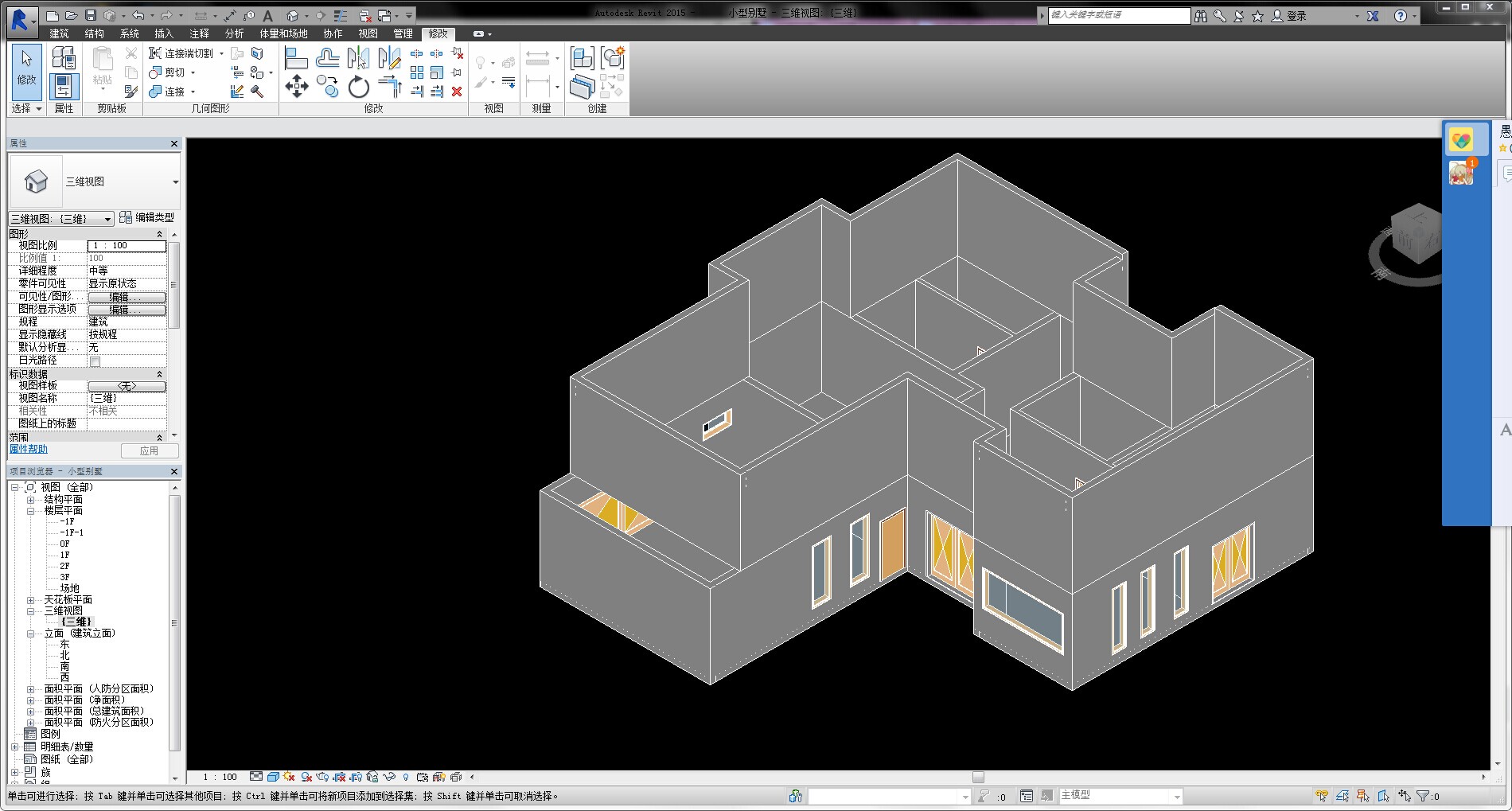Screen dimensions: 1512x811
Task: Open the 3D view type selector dropdown
Action: tap(175, 182)
